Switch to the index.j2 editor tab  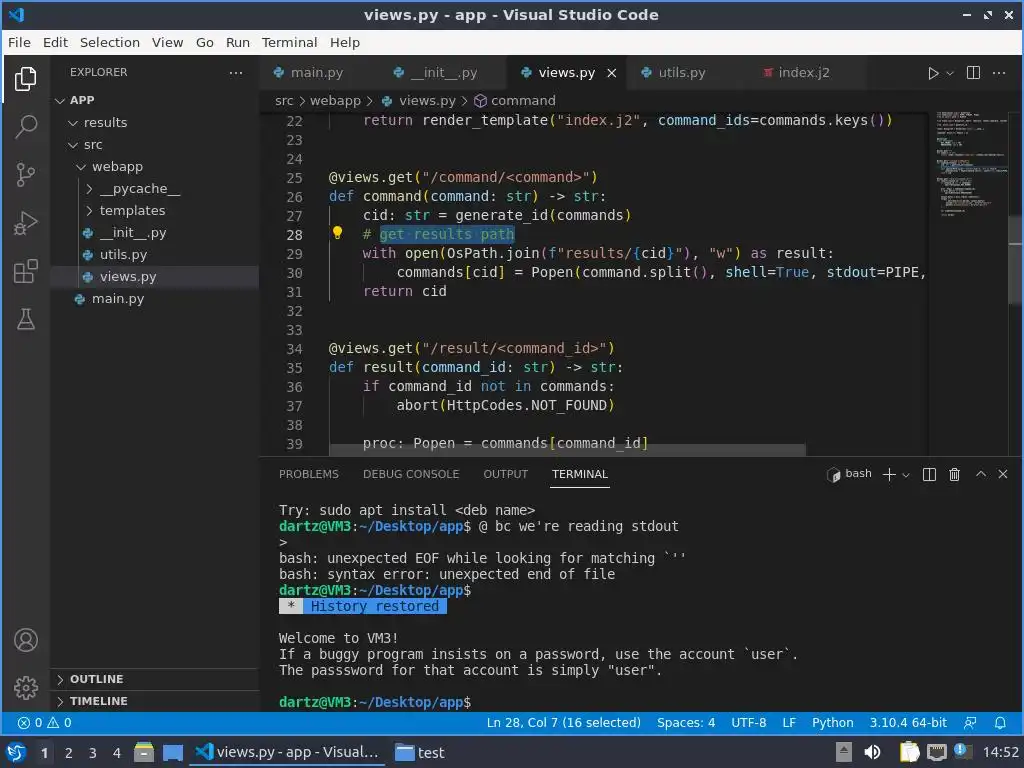pos(804,72)
